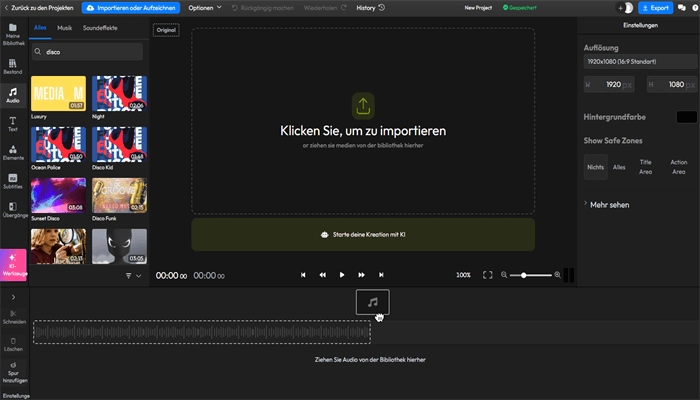Open the Übergänge transitions panel
This screenshot has height=400, width=700.
15,210
